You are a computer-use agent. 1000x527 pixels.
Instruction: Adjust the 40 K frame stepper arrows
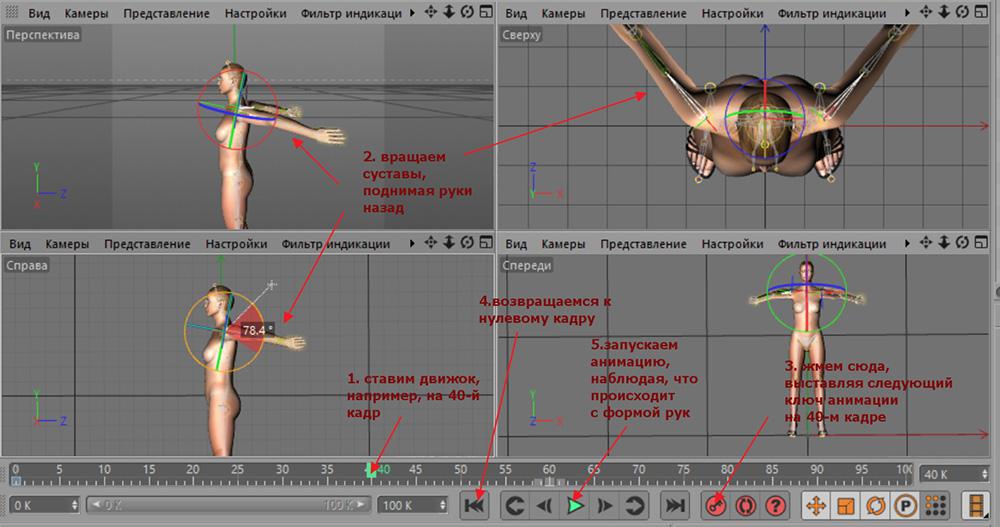pos(985,474)
